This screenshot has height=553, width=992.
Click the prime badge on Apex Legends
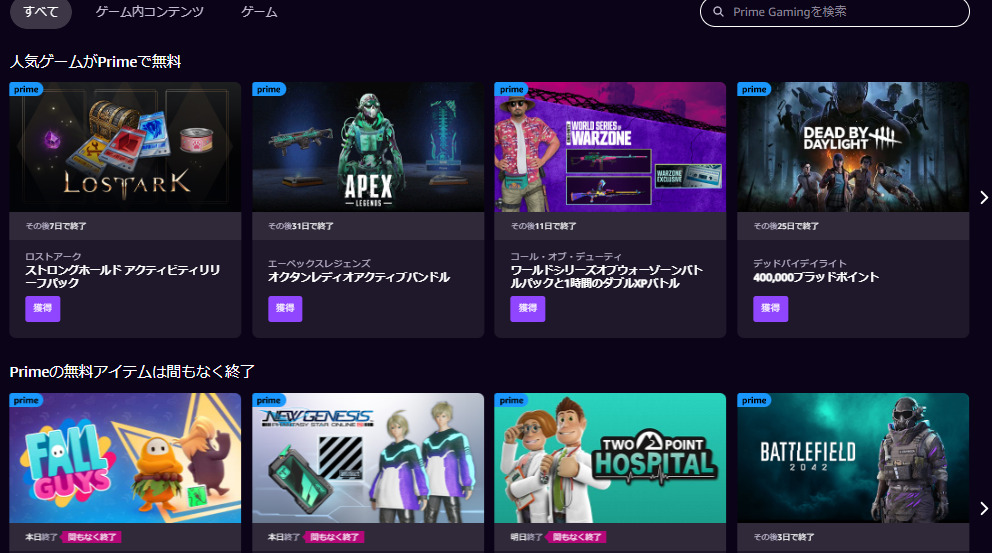(269, 89)
